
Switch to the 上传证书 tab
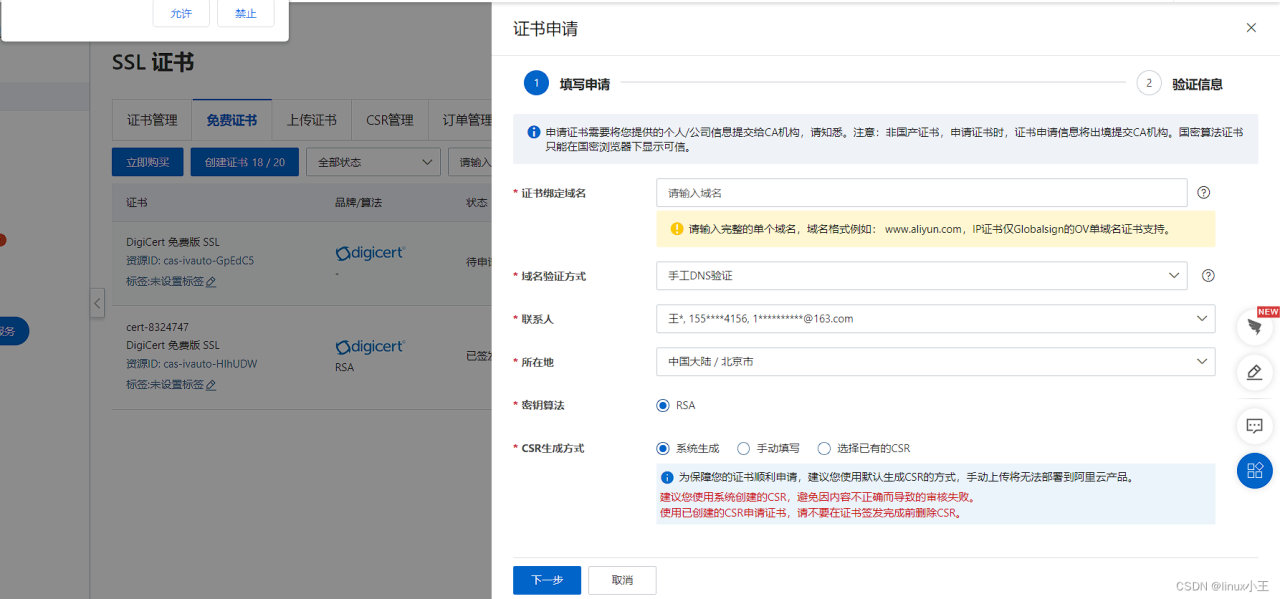point(311,119)
